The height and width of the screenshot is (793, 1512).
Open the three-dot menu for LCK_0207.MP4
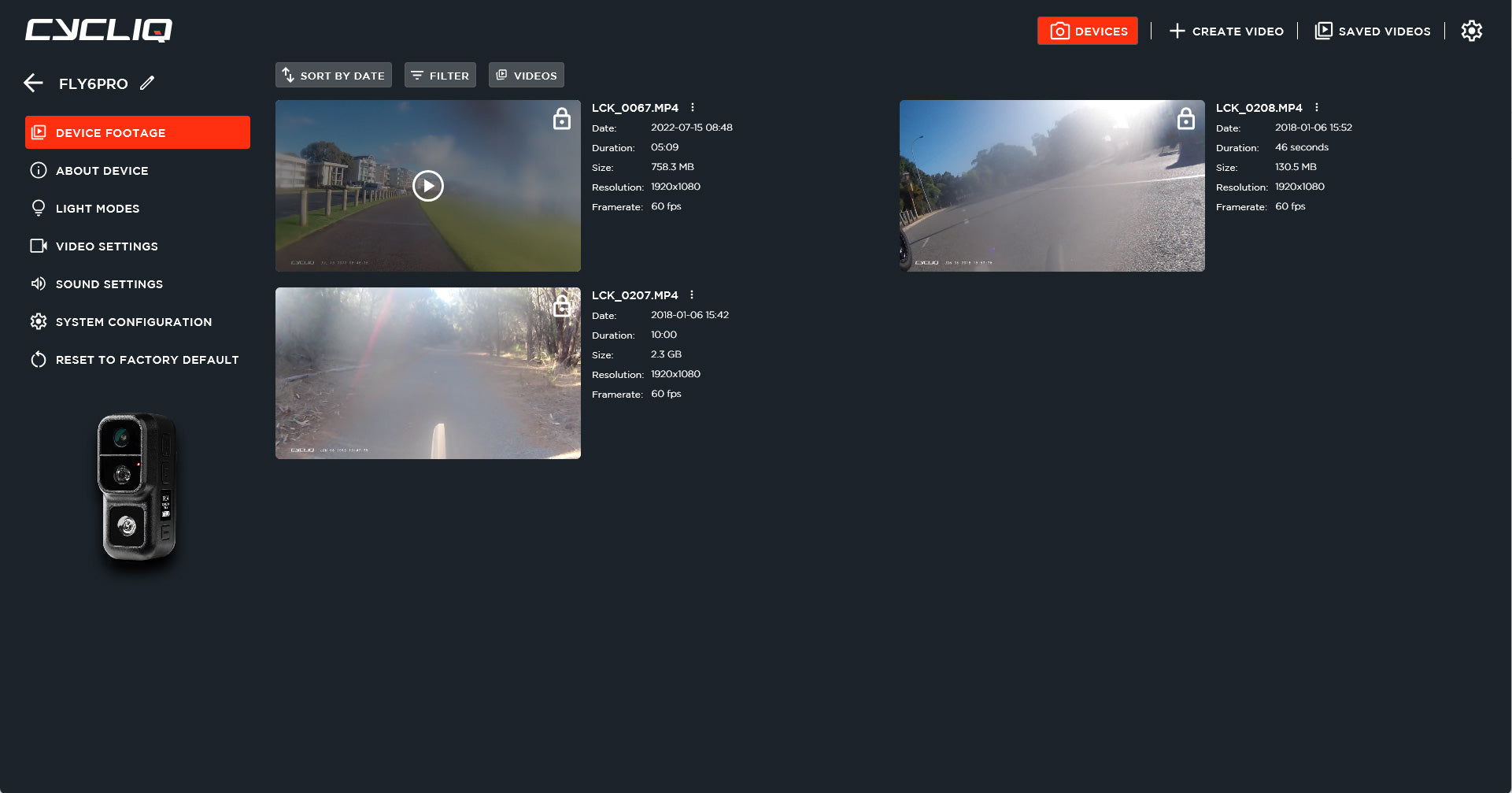(x=692, y=295)
